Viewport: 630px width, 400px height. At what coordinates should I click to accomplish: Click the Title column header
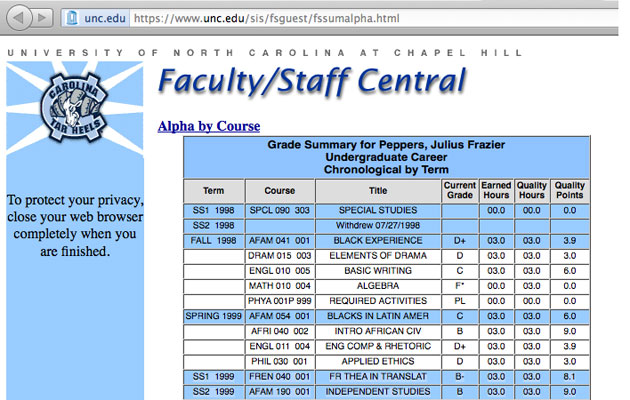(378, 191)
